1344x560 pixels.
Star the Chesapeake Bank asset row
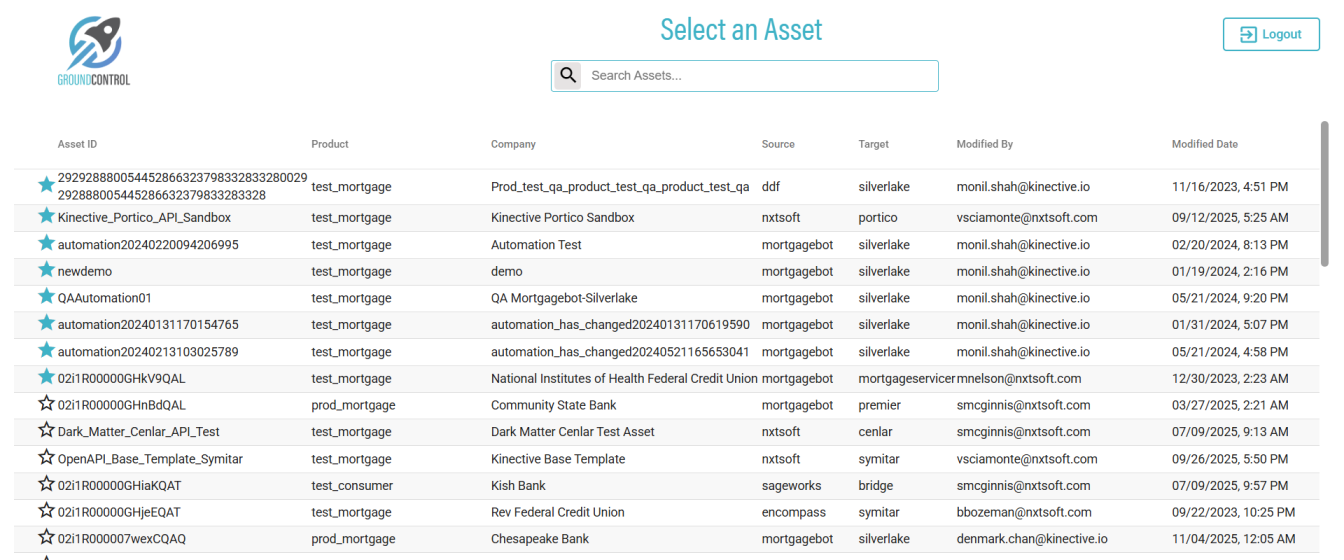[x=46, y=538]
